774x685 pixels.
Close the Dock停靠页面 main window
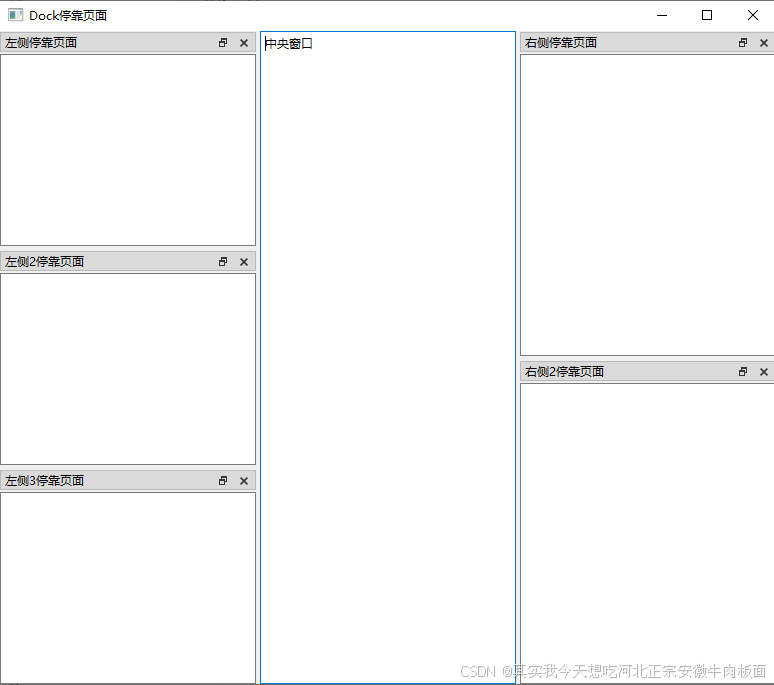[753, 15]
